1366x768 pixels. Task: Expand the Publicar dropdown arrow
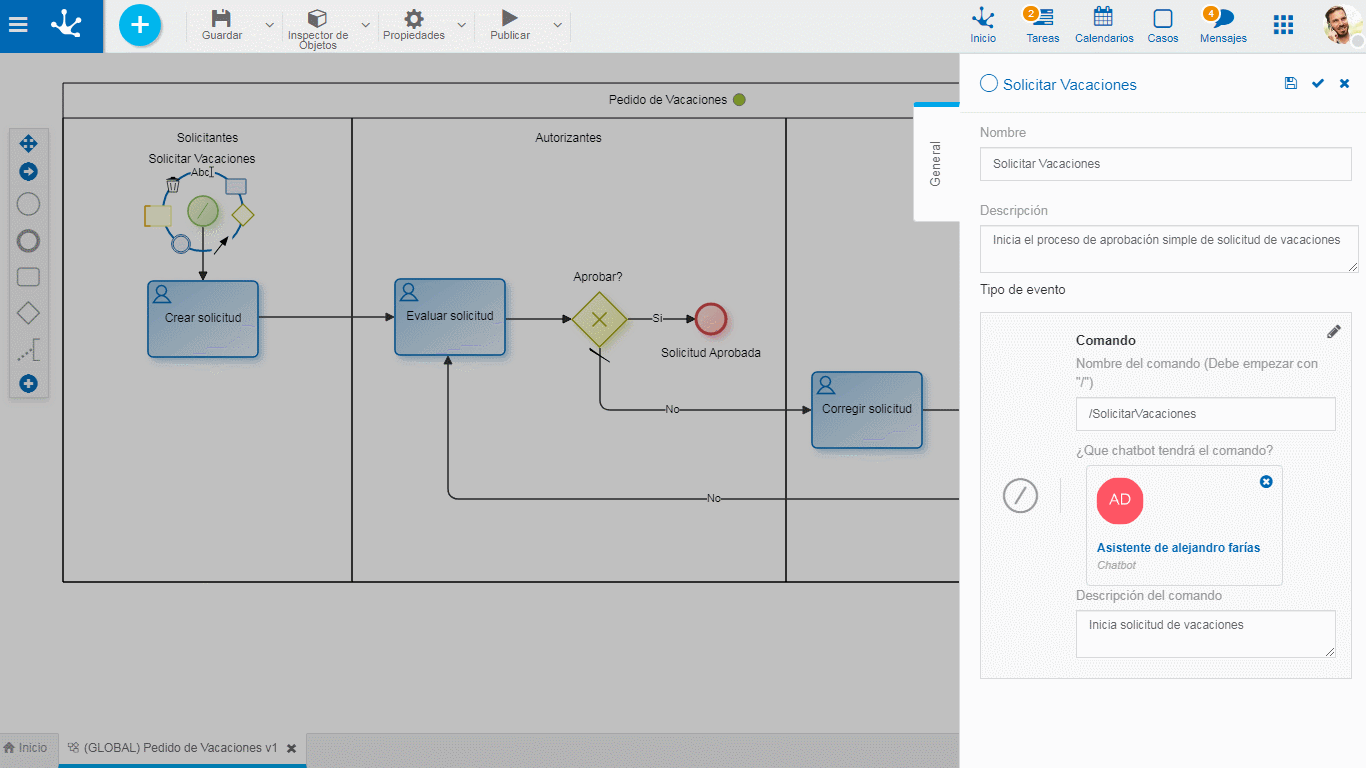click(x=557, y=25)
